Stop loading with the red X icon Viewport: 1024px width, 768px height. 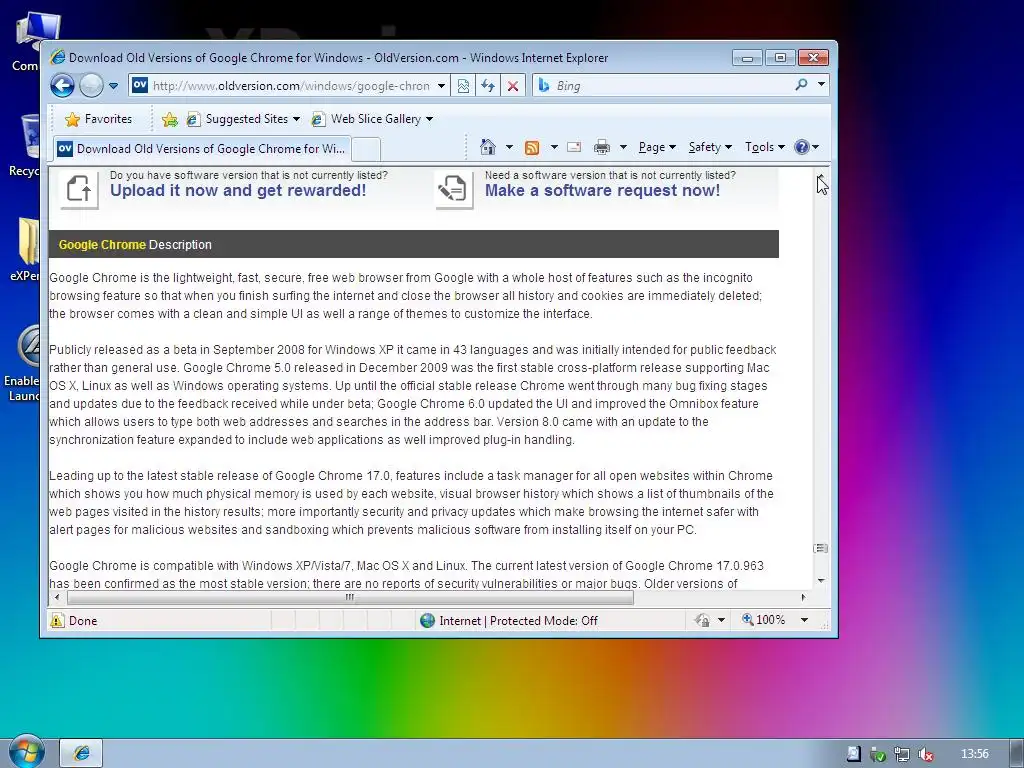point(513,86)
